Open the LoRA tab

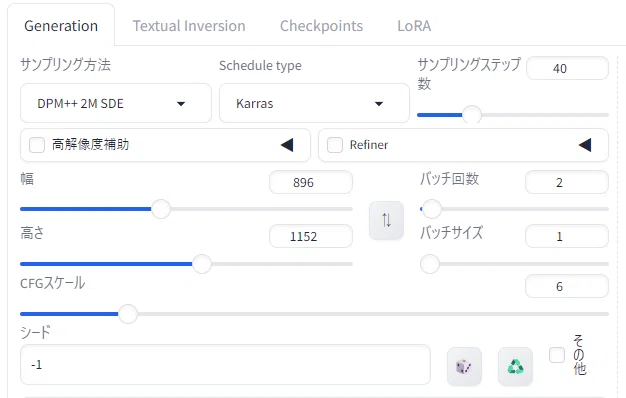pos(414,26)
